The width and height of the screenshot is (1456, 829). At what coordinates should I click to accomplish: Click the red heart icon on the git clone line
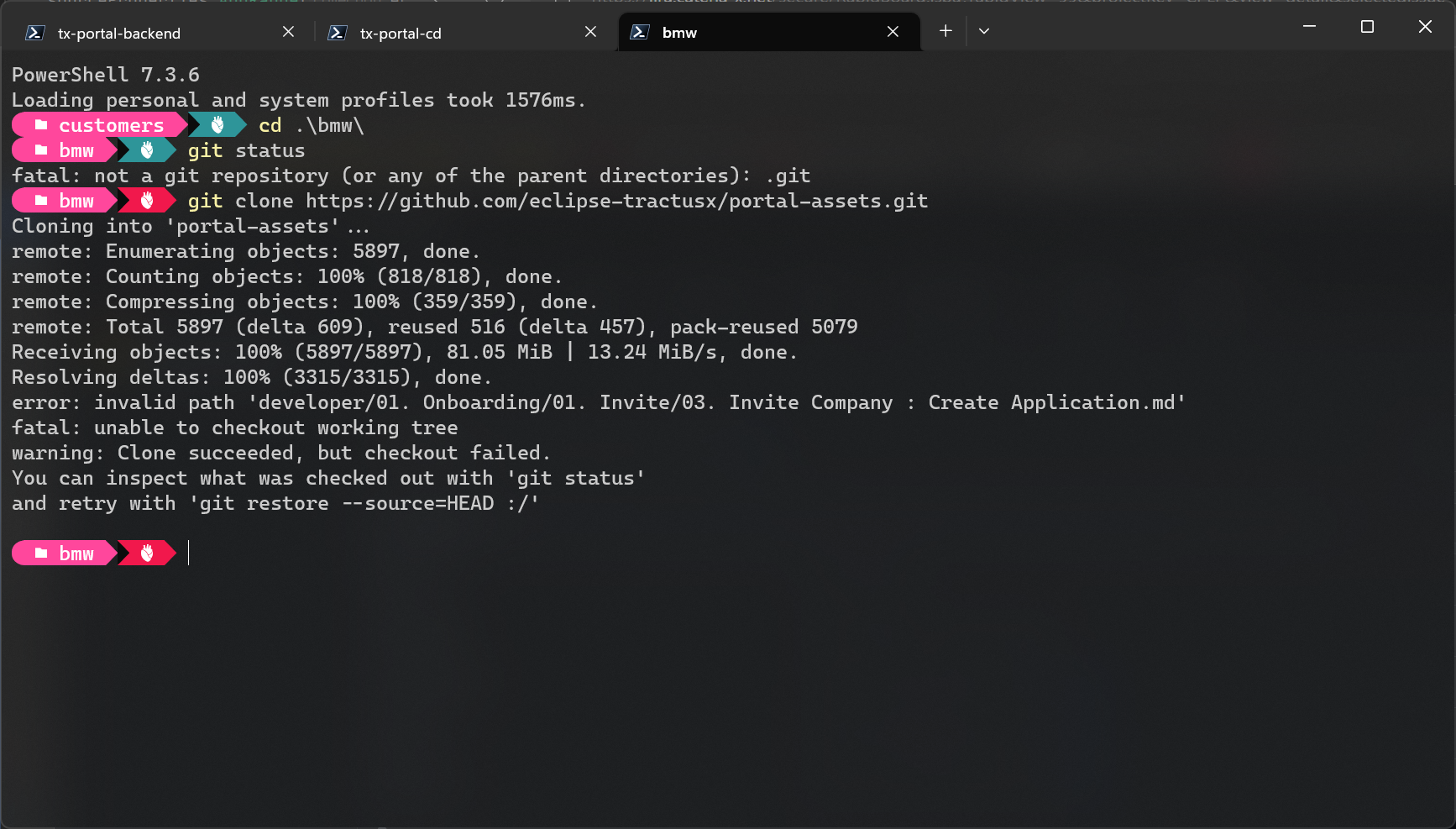pos(146,200)
